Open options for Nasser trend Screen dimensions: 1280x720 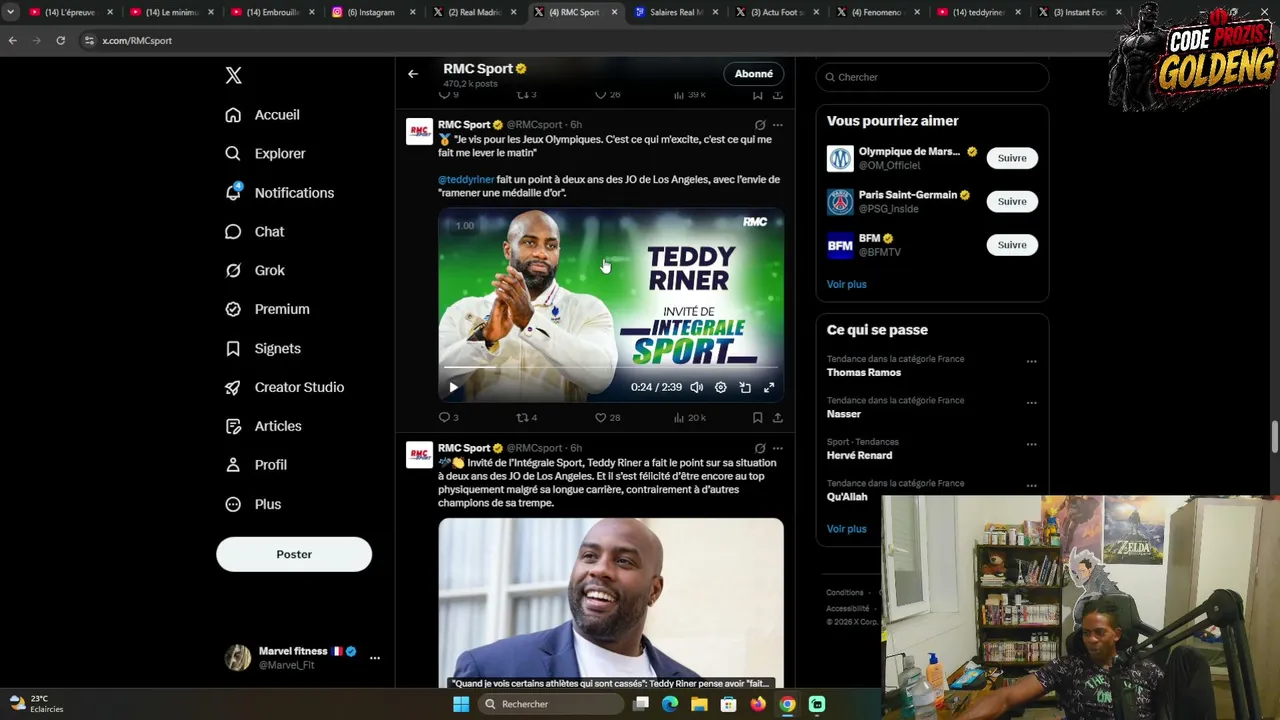(x=1031, y=403)
